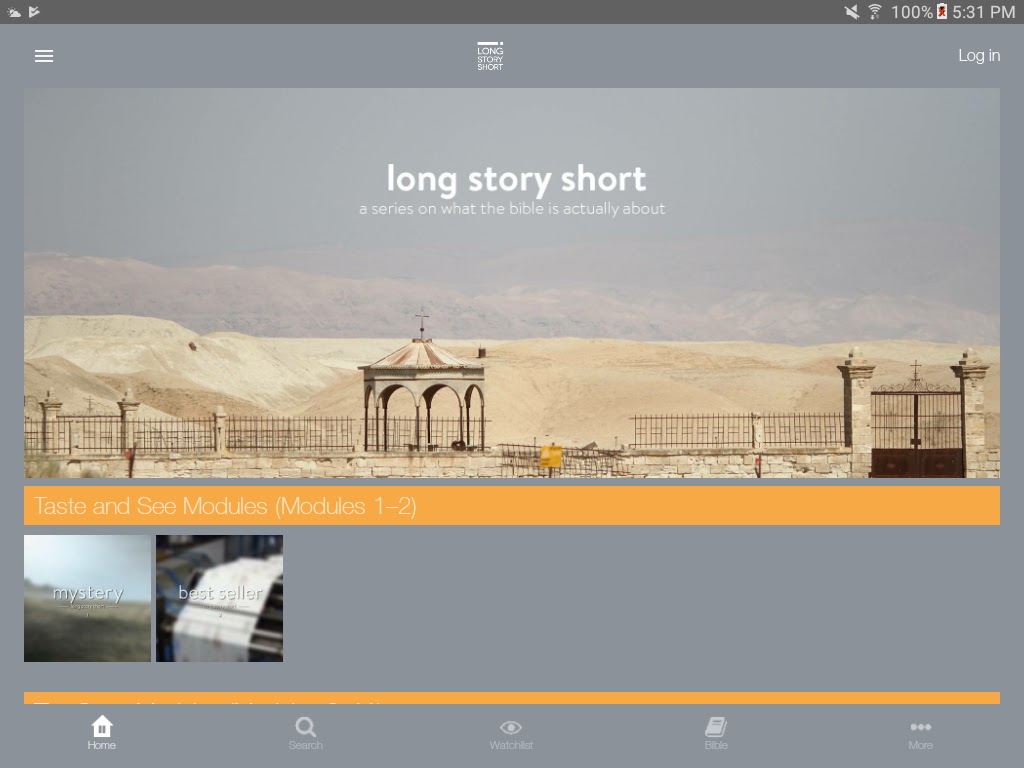The height and width of the screenshot is (768, 1024).
Task: Tap the Wi-Fi status icon
Action: click(875, 12)
